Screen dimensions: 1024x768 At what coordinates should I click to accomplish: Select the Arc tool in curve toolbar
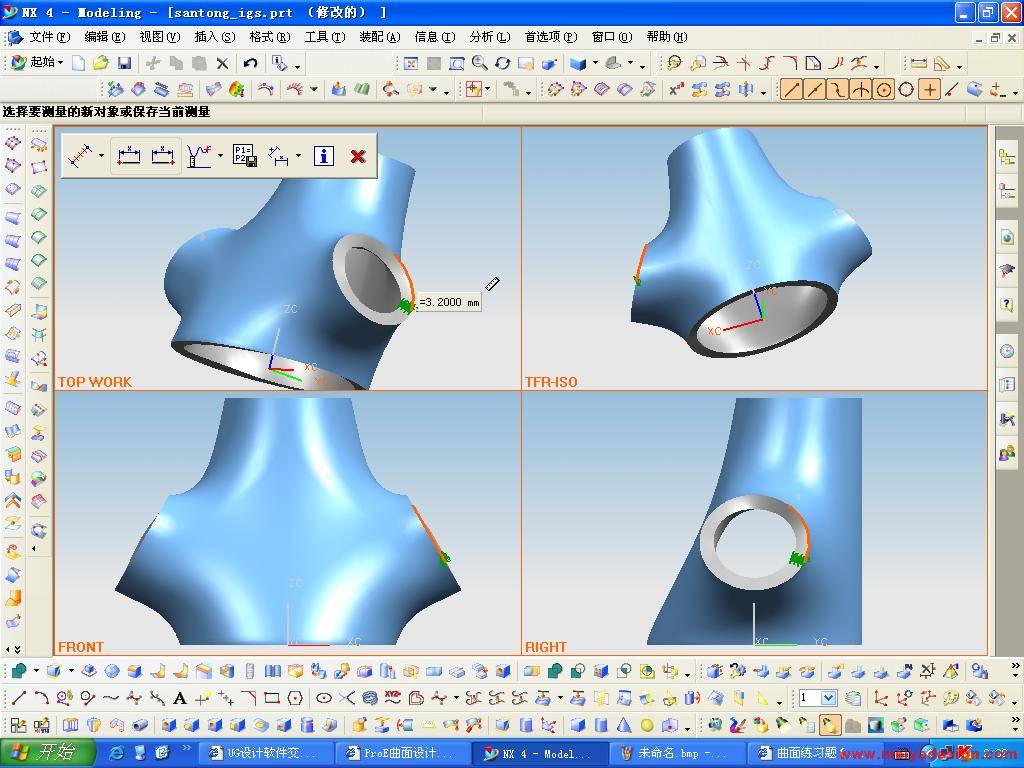41,698
